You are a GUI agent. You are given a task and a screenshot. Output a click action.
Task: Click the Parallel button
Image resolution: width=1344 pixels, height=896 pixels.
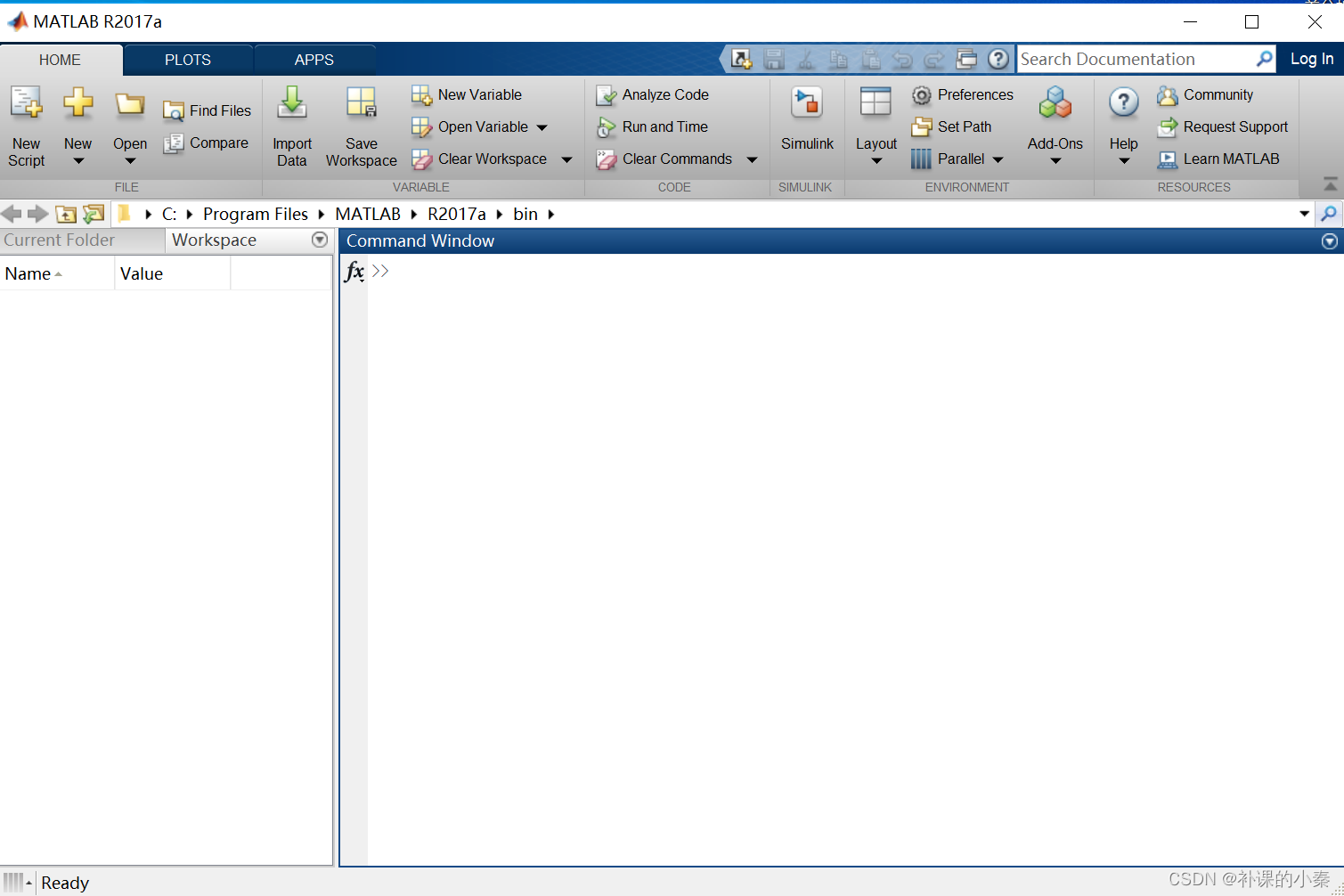pos(948,159)
